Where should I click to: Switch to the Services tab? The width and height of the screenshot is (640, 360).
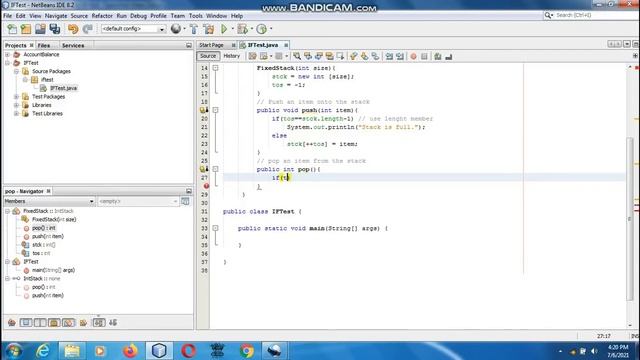click(x=73, y=46)
